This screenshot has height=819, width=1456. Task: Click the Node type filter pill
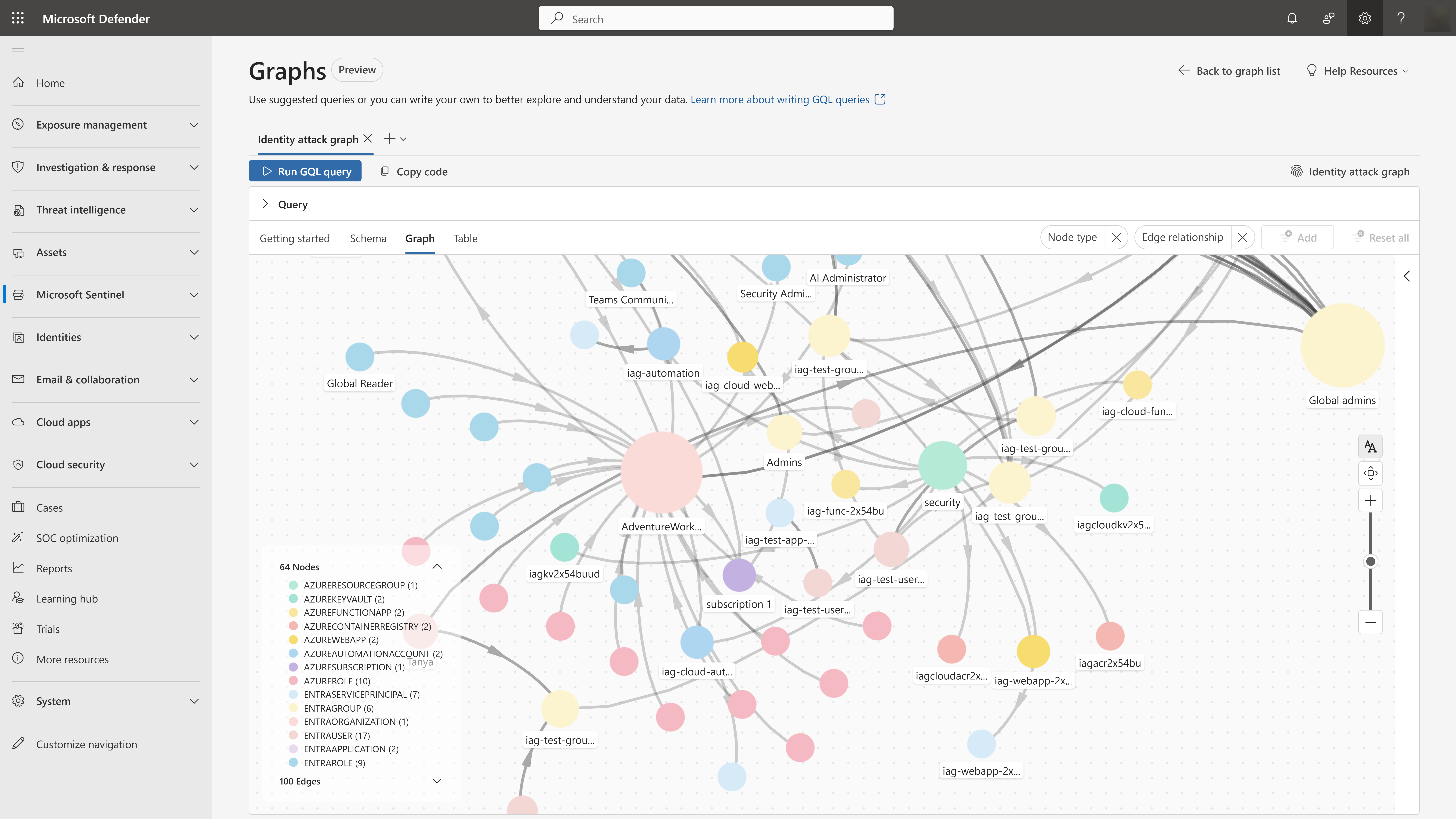(1072, 237)
